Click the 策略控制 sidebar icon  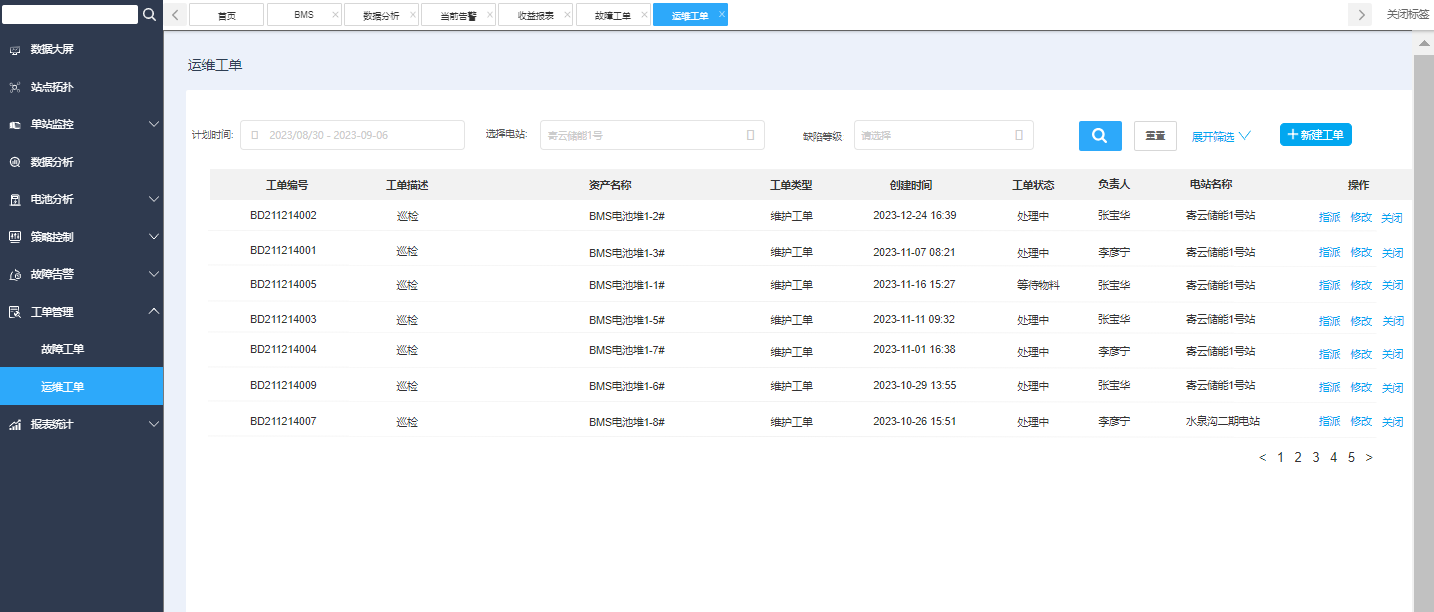click(15, 237)
